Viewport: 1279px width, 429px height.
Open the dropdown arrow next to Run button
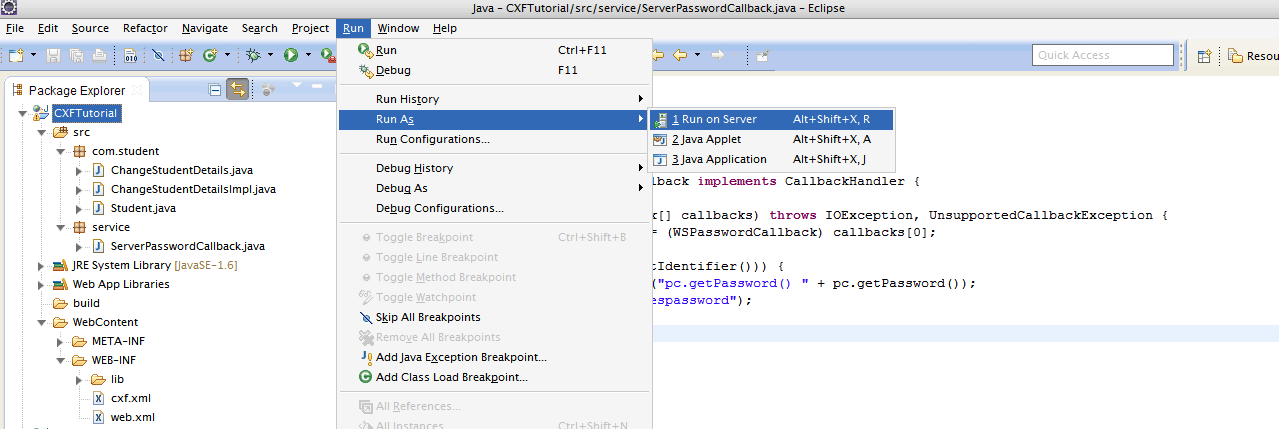click(x=308, y=55)
